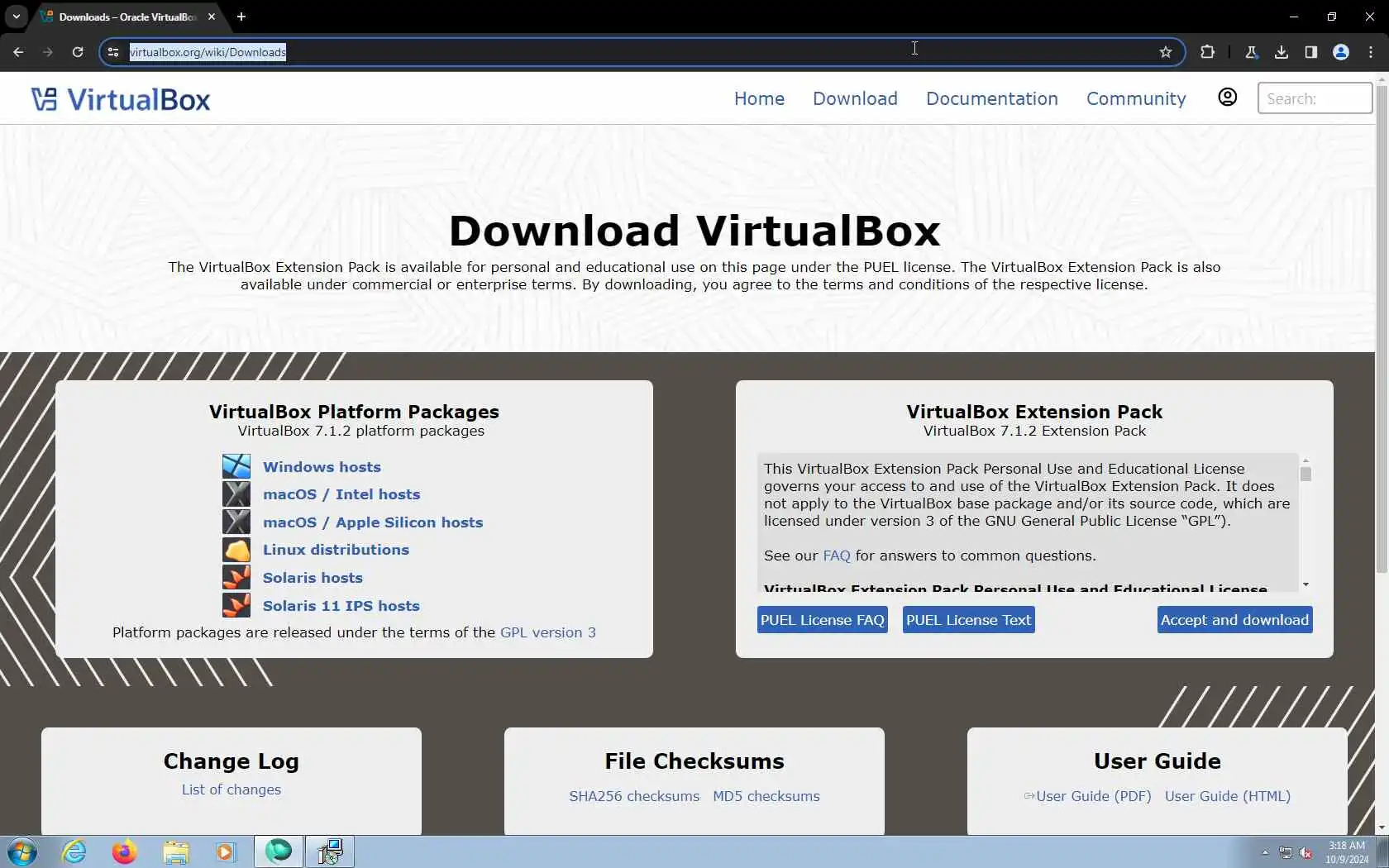Select the Downloads – Oracle VirtualBox tab
The width and height of the screenshot is (1389, 868).
click(x=128, y=17)
